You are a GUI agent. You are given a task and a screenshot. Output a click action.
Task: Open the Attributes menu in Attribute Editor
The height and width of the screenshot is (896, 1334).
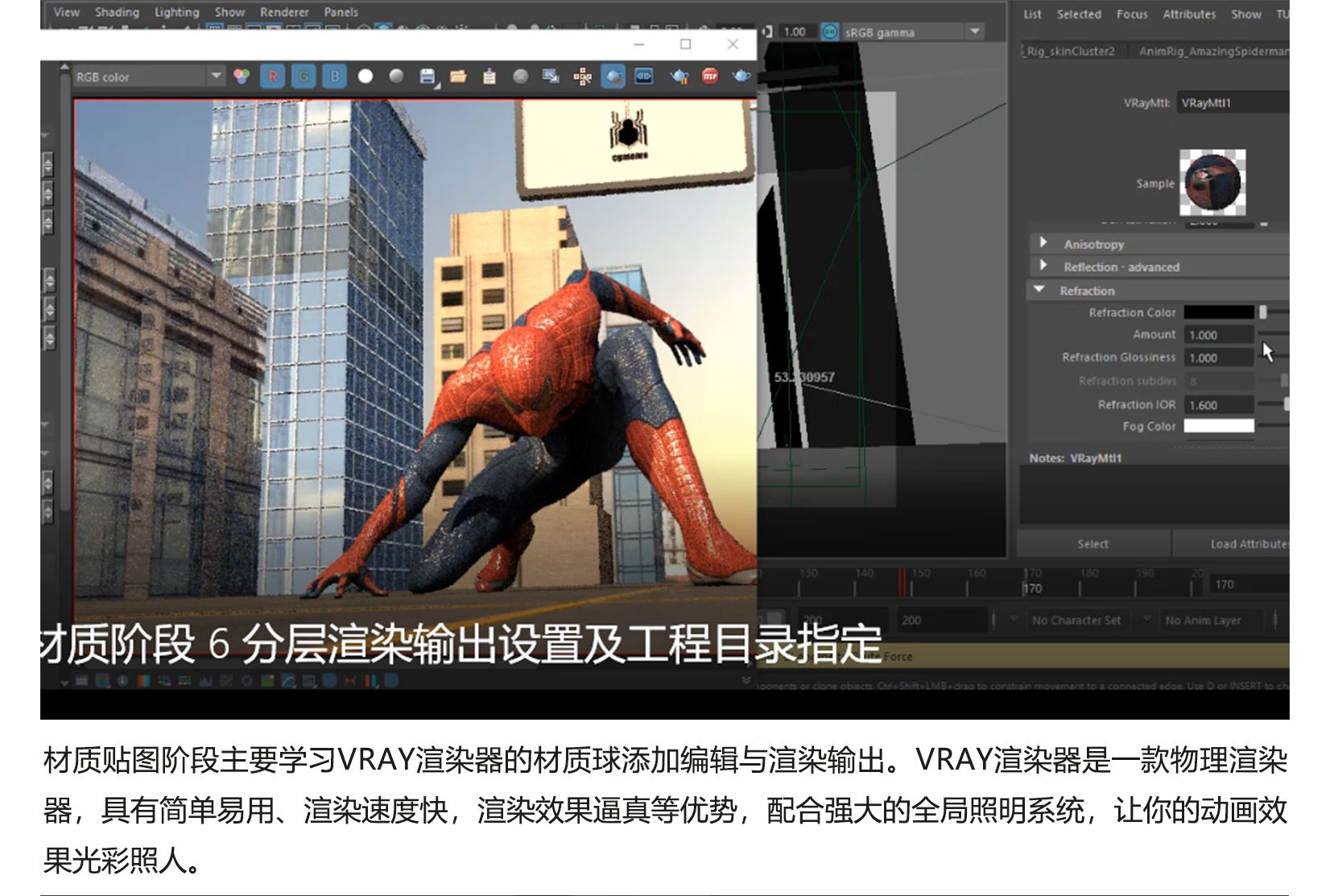pyautogui.click(x=1189, y=14)
